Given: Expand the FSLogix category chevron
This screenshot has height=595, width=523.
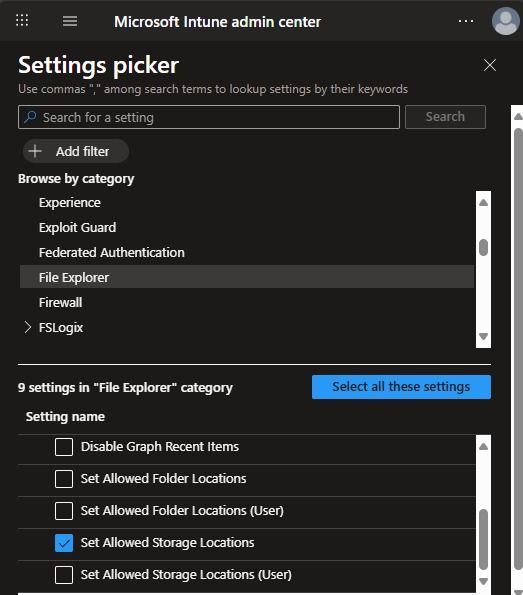Looking at the screenshot, I should pos(27,327).
